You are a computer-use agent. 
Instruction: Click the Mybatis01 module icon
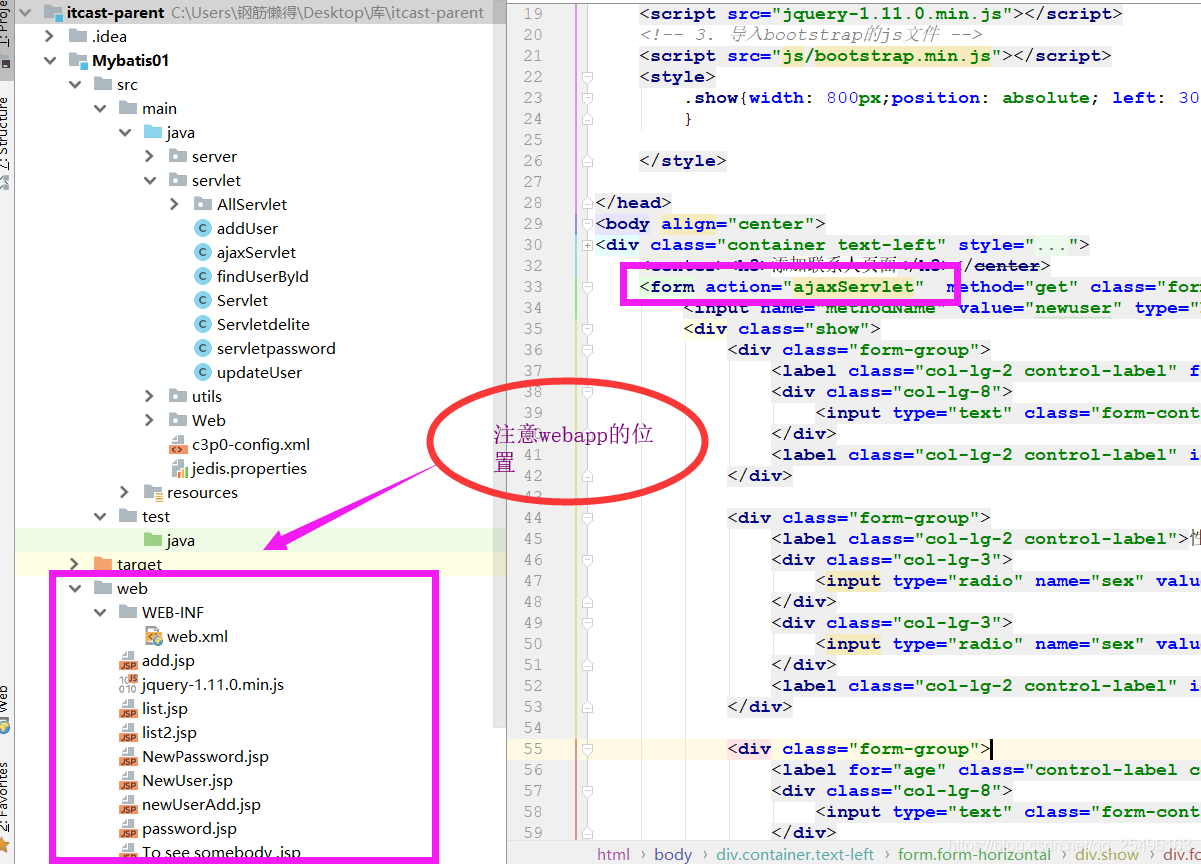[78, 60]
